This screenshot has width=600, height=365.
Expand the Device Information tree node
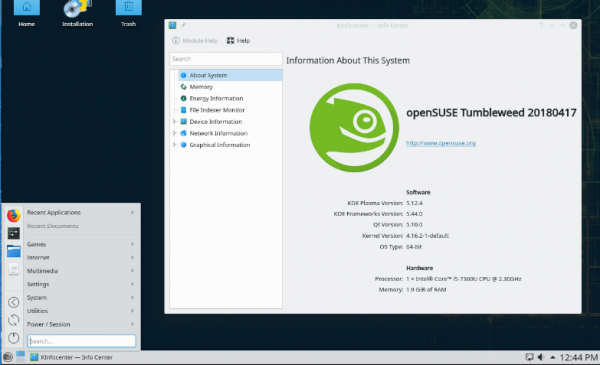174,121
